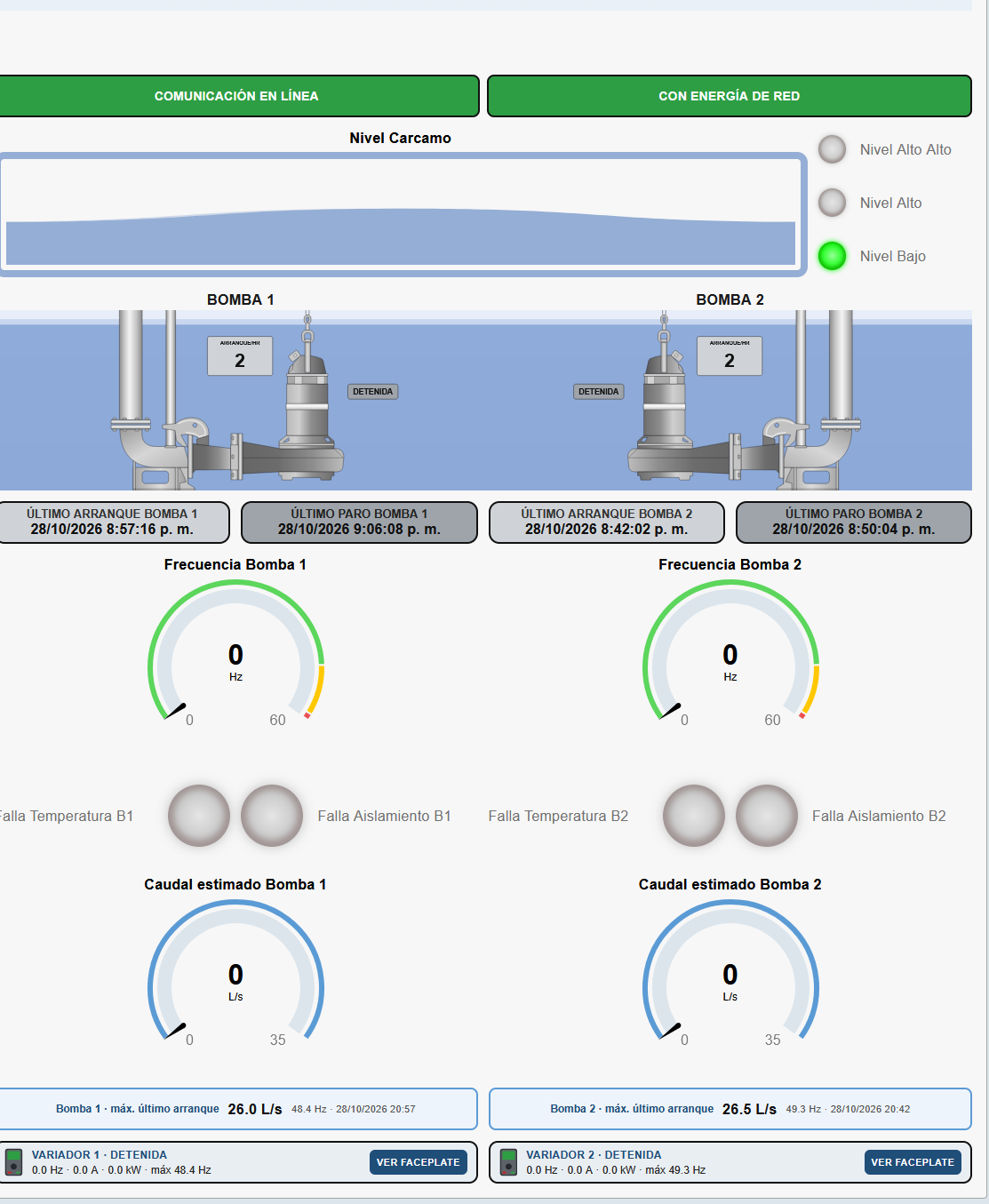Viewport: 989px width, 1204px height.
Task: Click the Caudal estimado Bomba 1 gauge
Action: (235, 971)
